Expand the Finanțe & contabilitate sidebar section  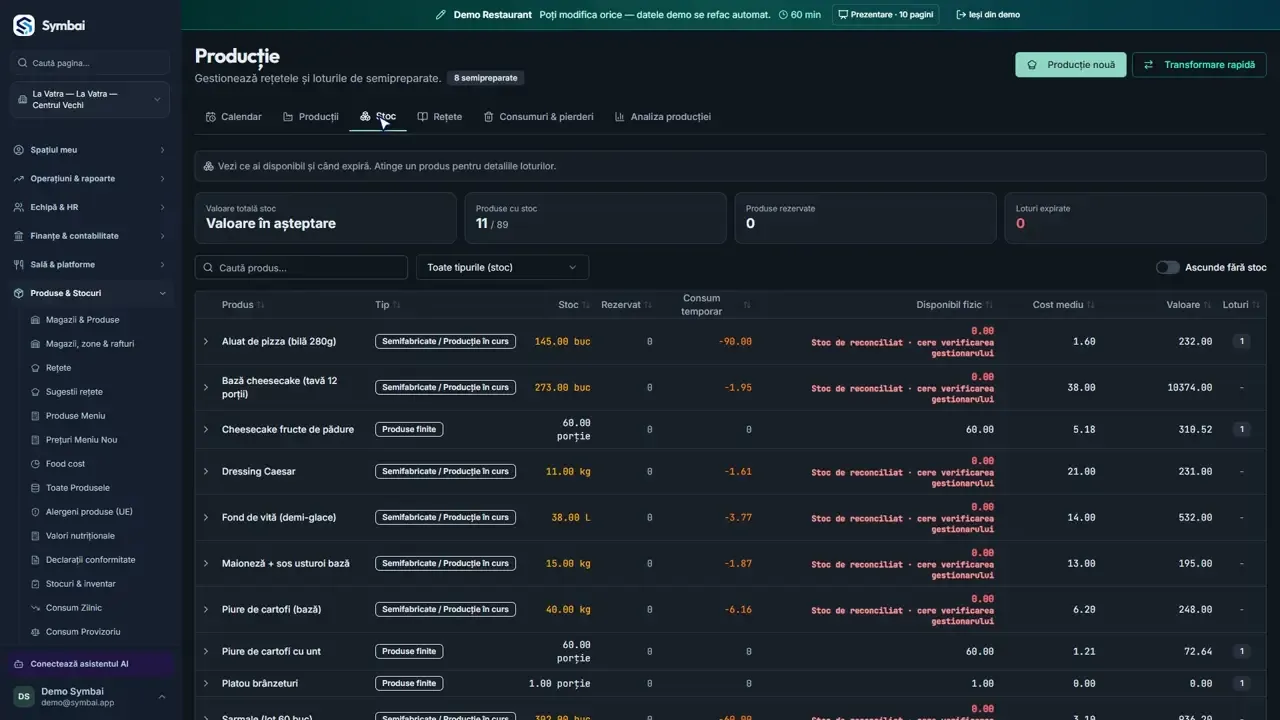(90, 236)
